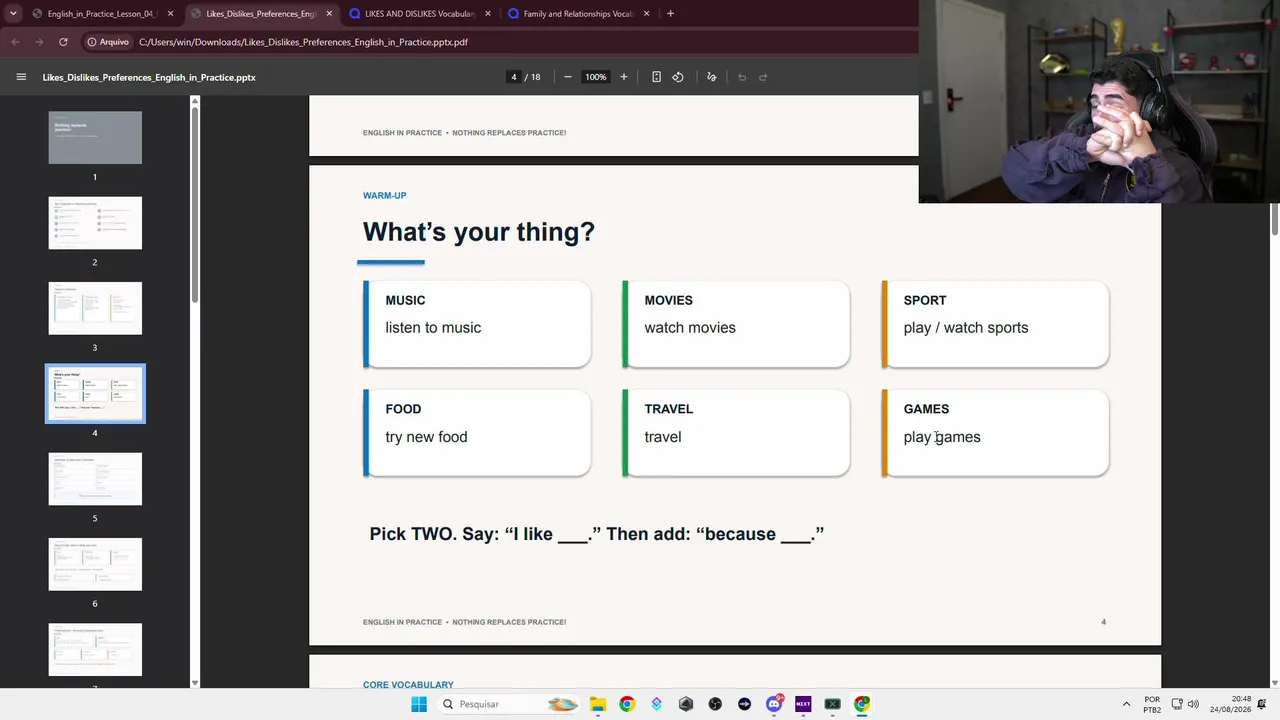
Task: Click the taskbar Pesquisar search box
Action: tap(510, 704)
